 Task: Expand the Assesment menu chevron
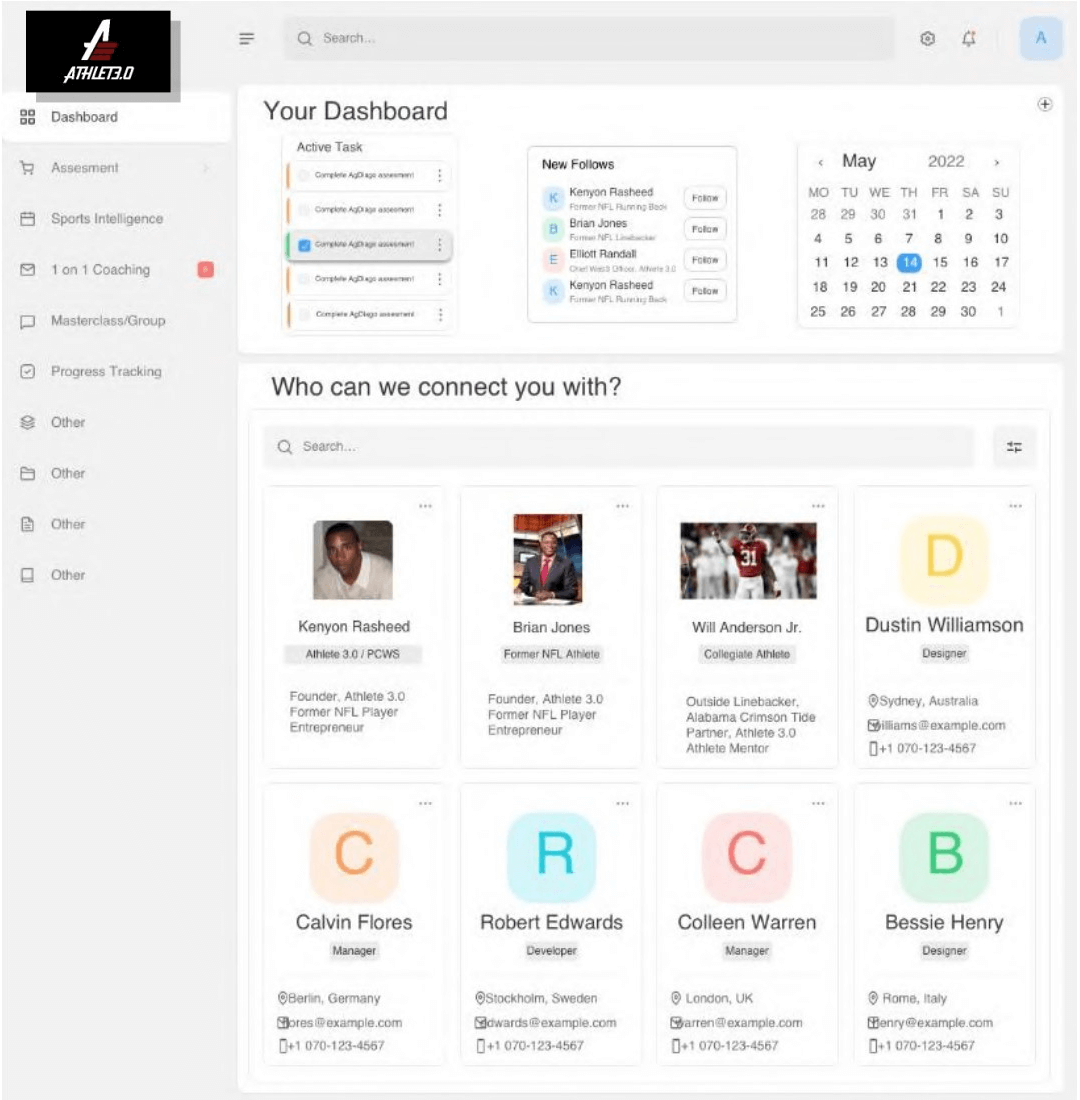[206, 168]
